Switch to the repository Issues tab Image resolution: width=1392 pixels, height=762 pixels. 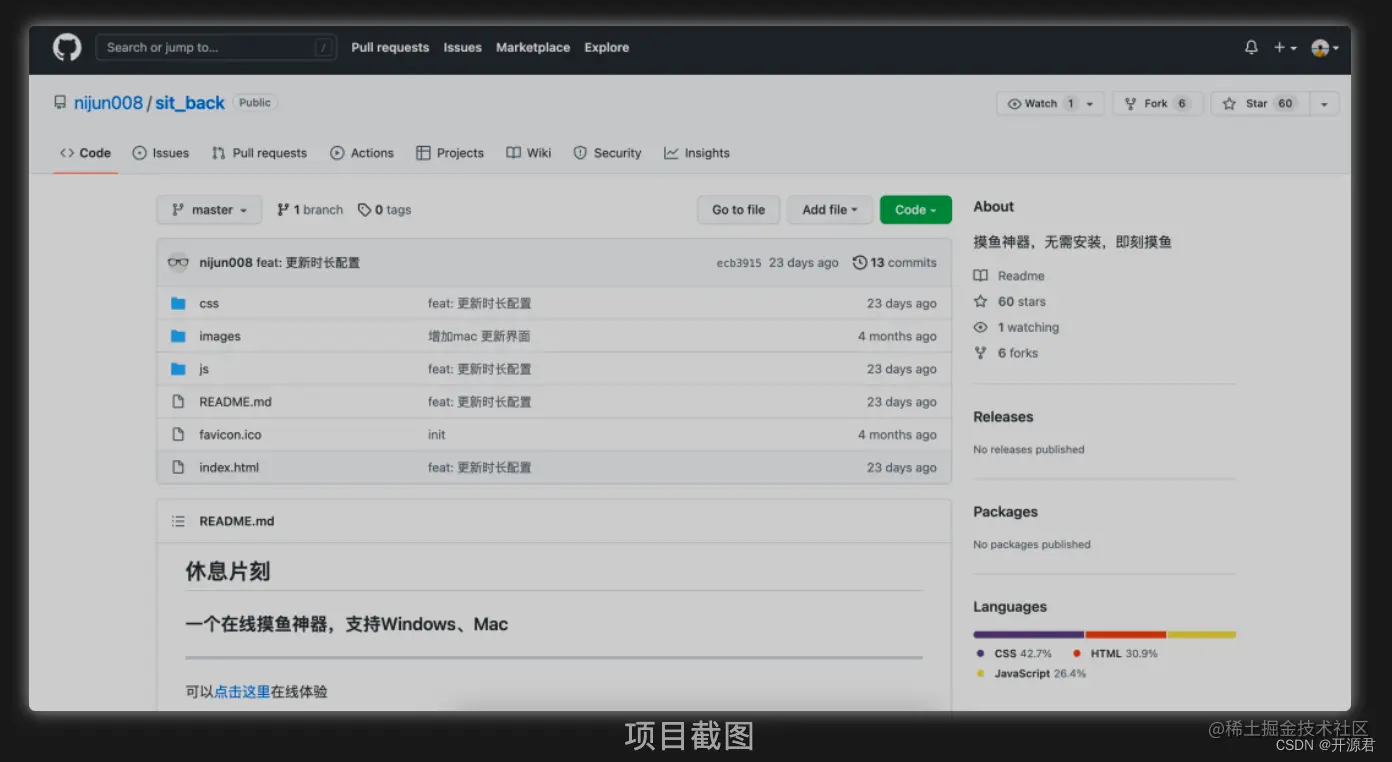[x=161, y=153]
